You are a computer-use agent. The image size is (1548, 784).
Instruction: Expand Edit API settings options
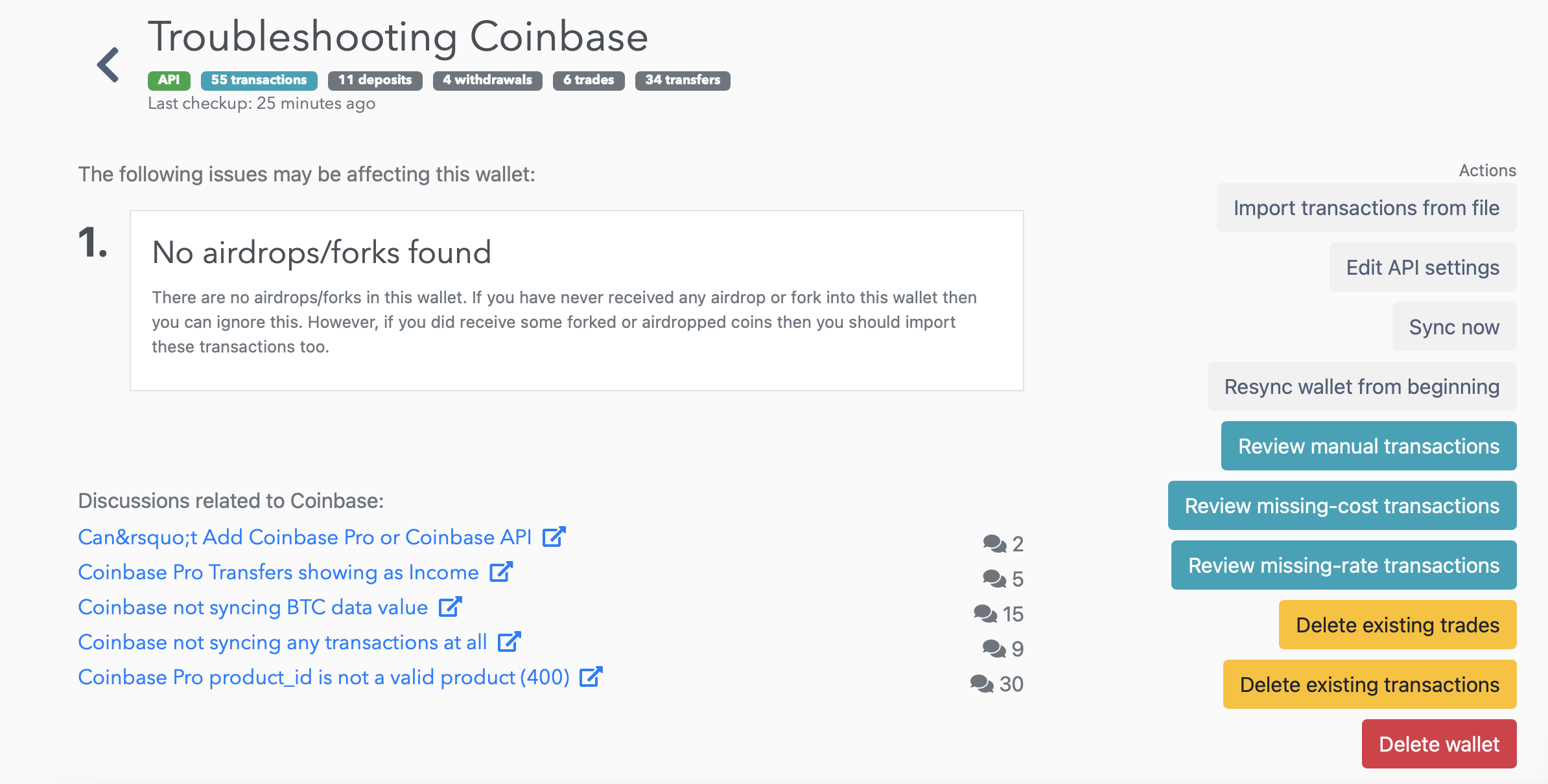pyautogui.click(x=1421, y=268)
